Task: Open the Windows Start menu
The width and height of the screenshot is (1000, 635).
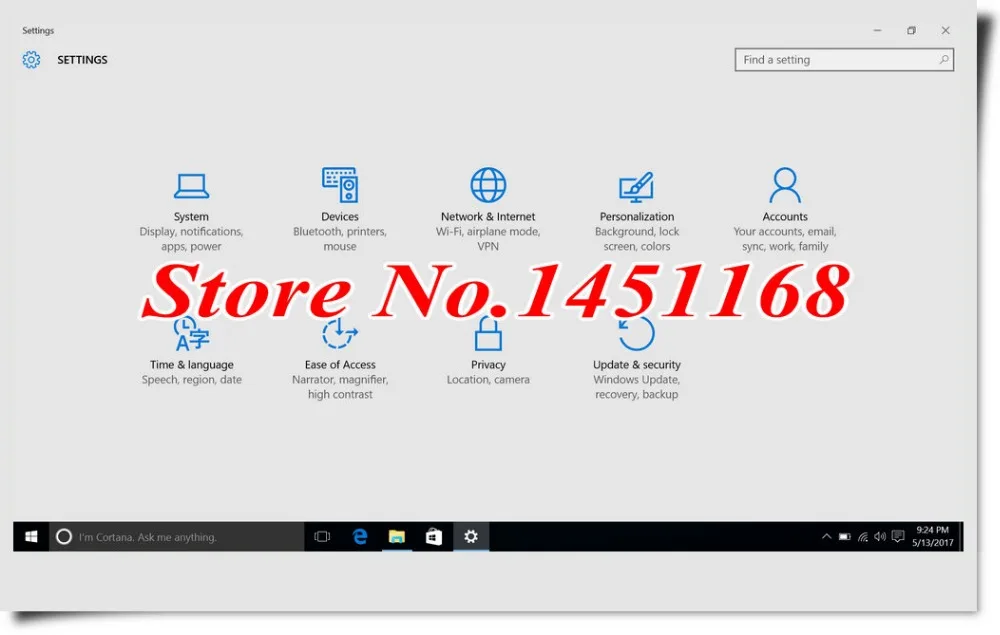Action: 31,537
